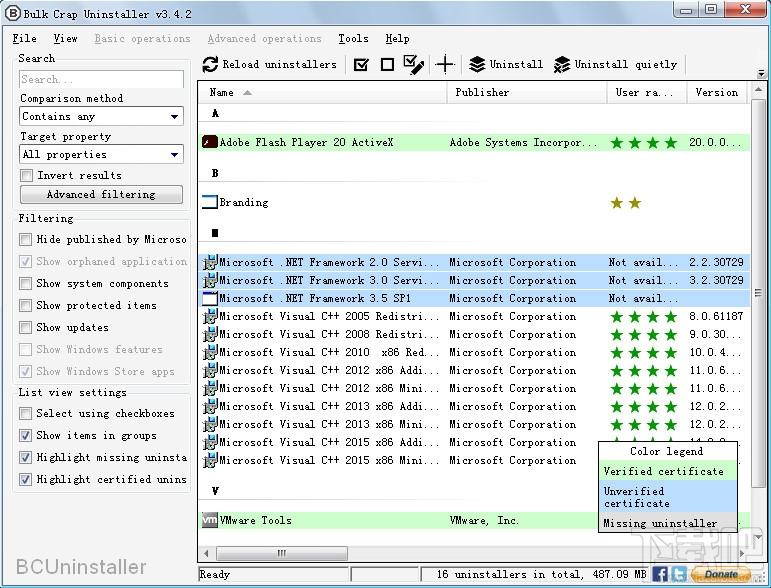Enable the Invert results checkbox
This screenshot has height=588, width=771.
27,176
